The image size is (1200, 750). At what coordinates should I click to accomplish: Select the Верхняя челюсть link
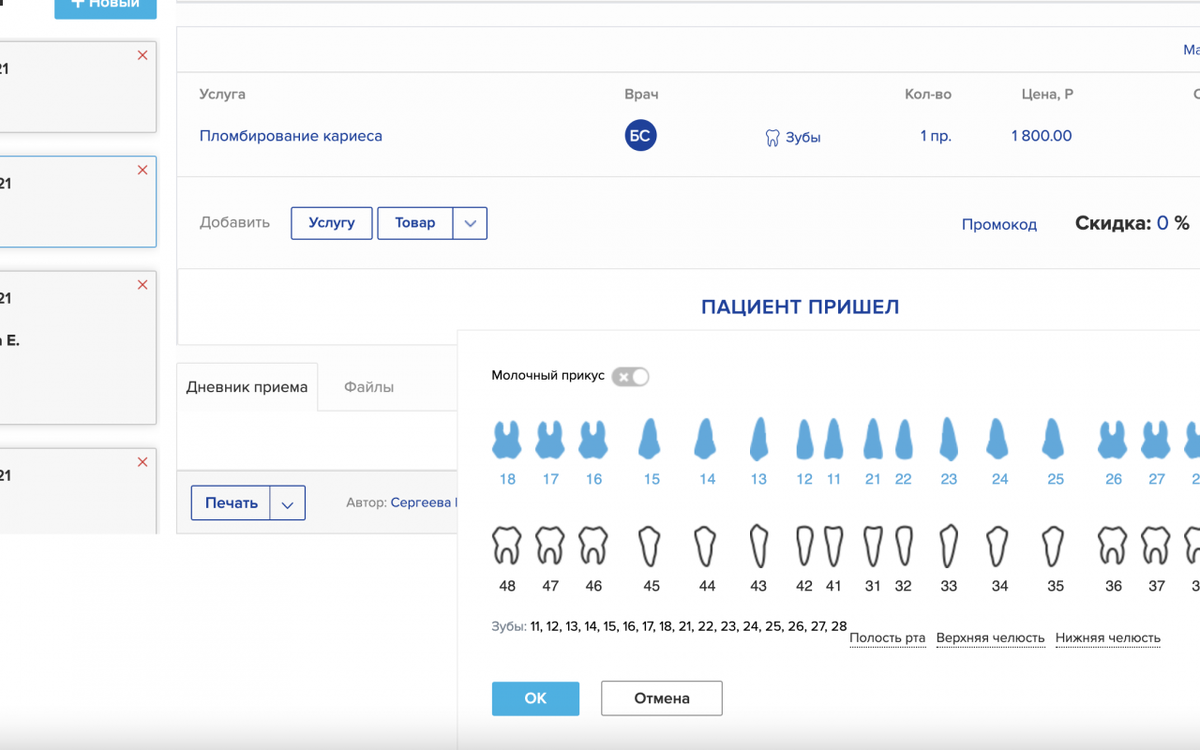[990, 637]
